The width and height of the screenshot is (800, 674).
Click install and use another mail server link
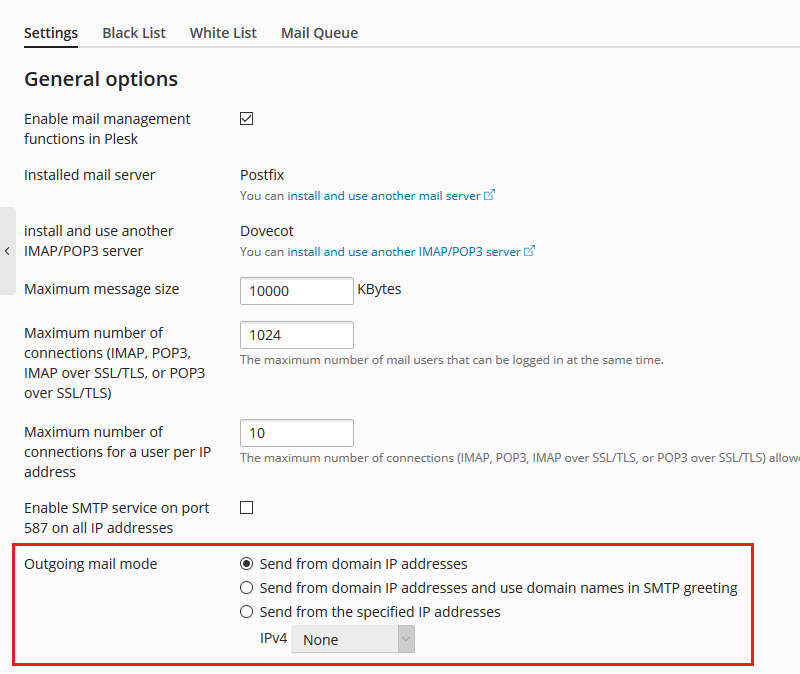[384, 196]
